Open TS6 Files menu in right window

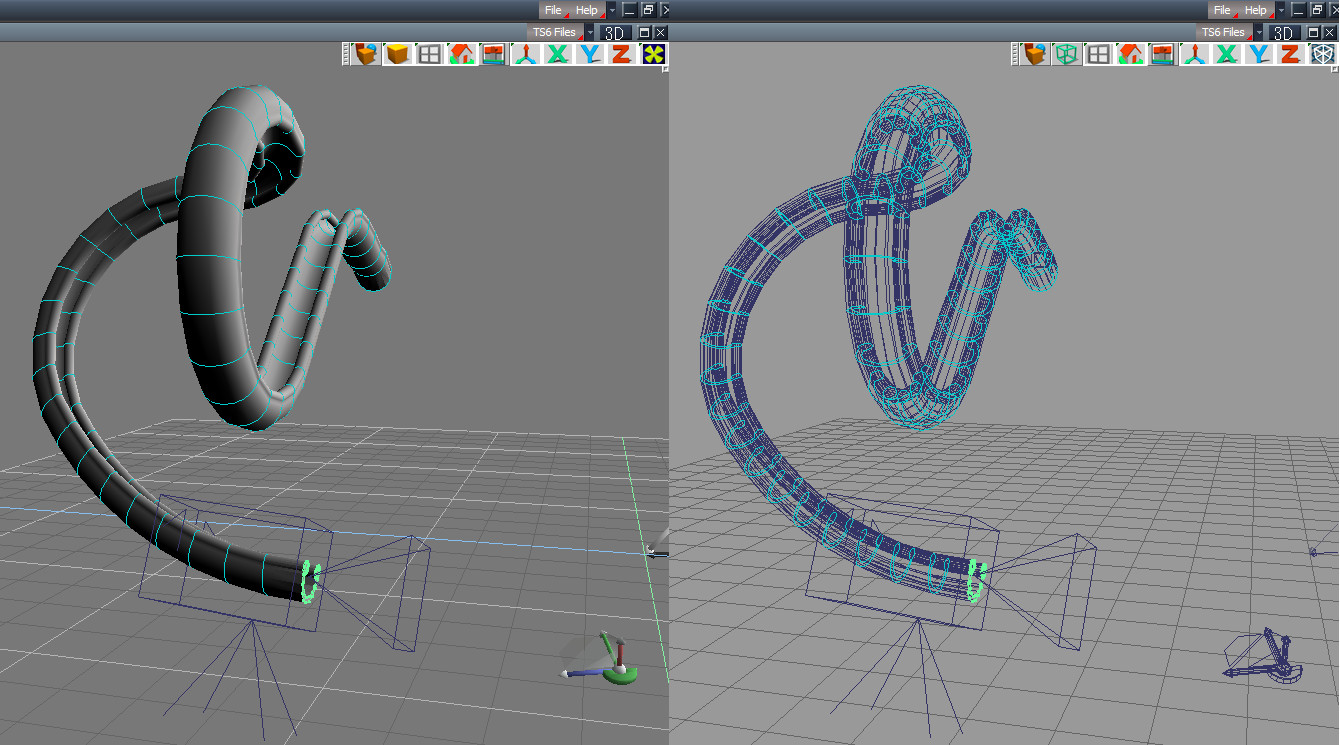tap(1224, 32)
